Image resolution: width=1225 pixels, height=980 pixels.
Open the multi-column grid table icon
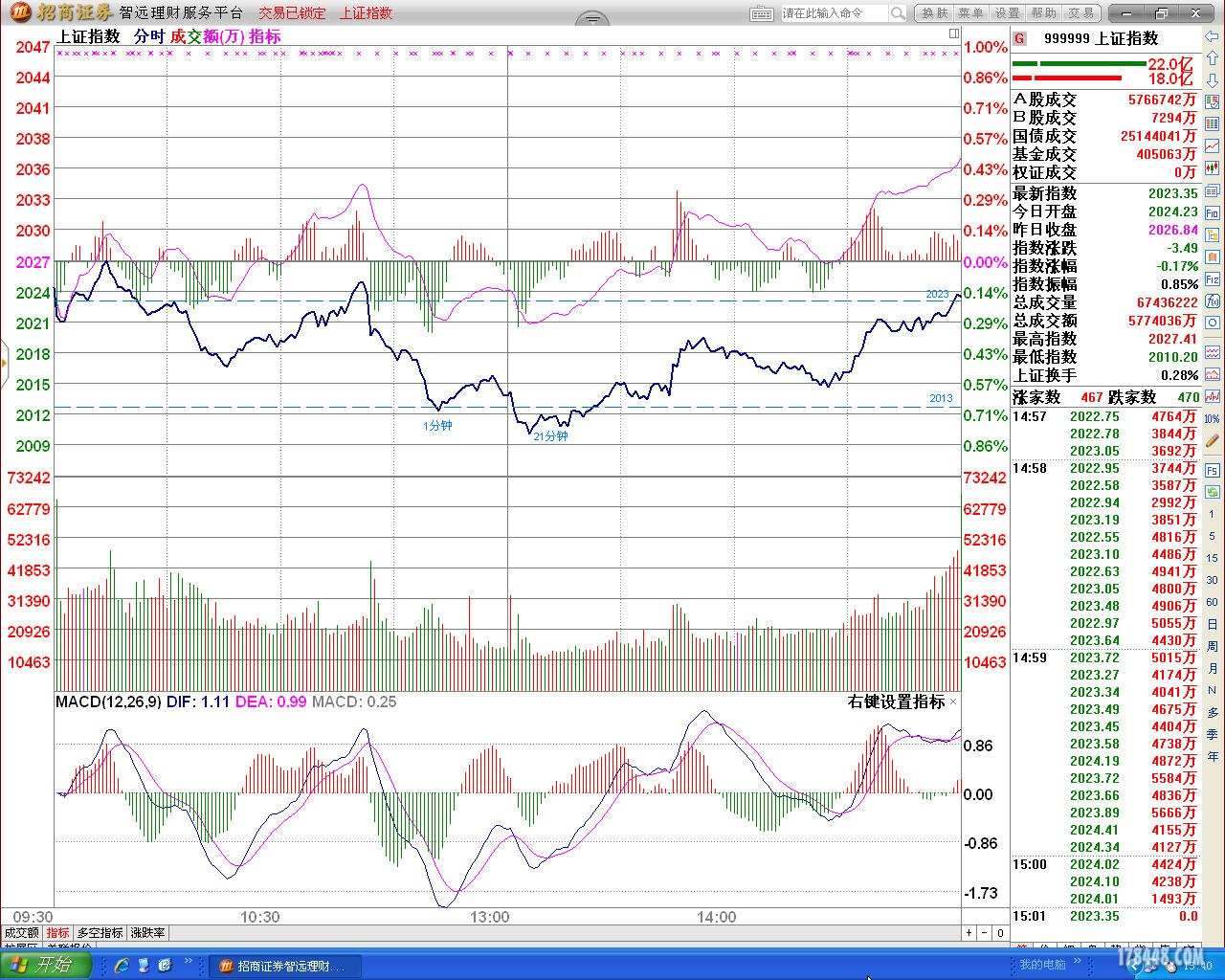pos(1213,124)
